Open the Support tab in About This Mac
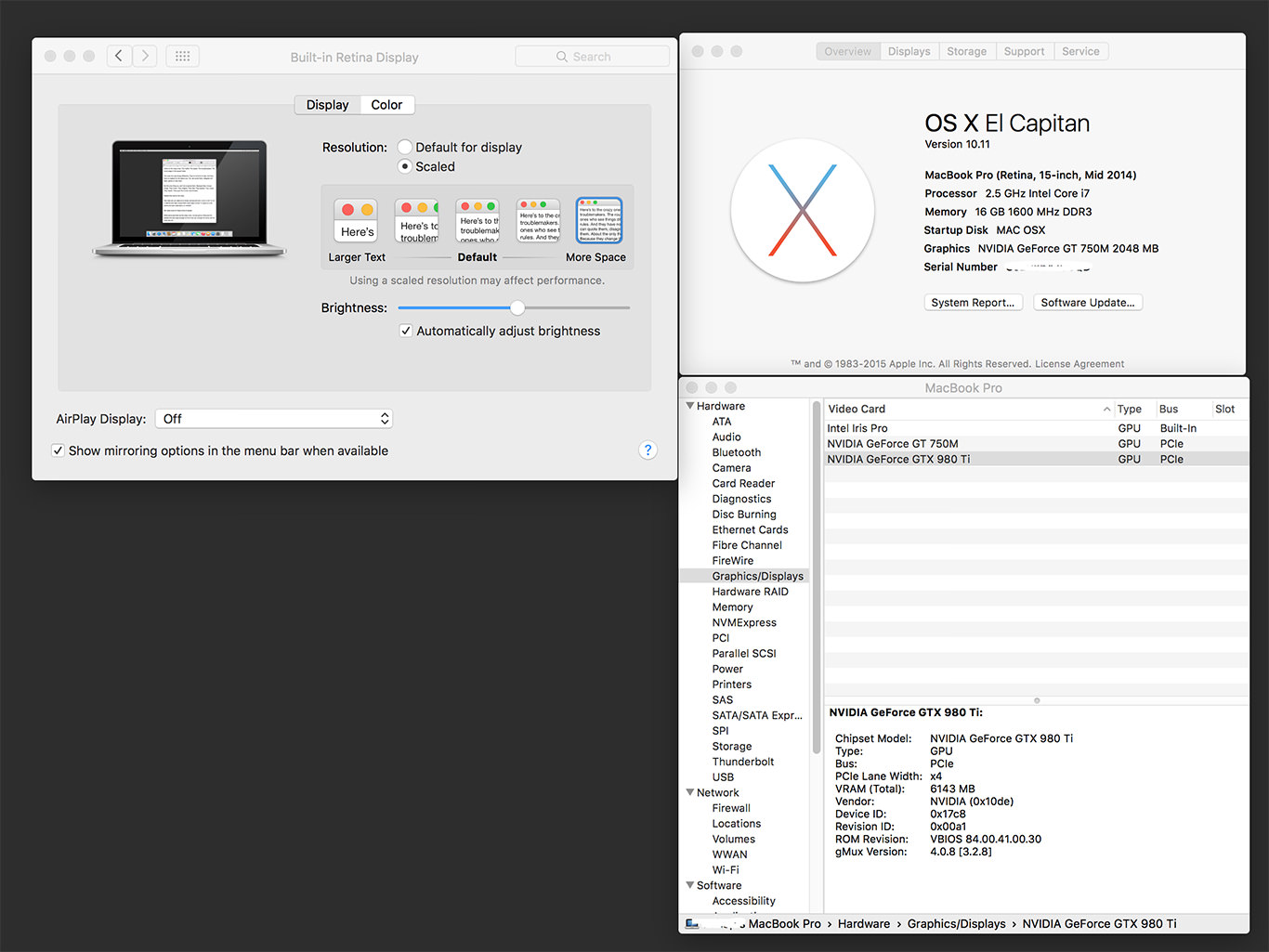 tap(1025, 51)
